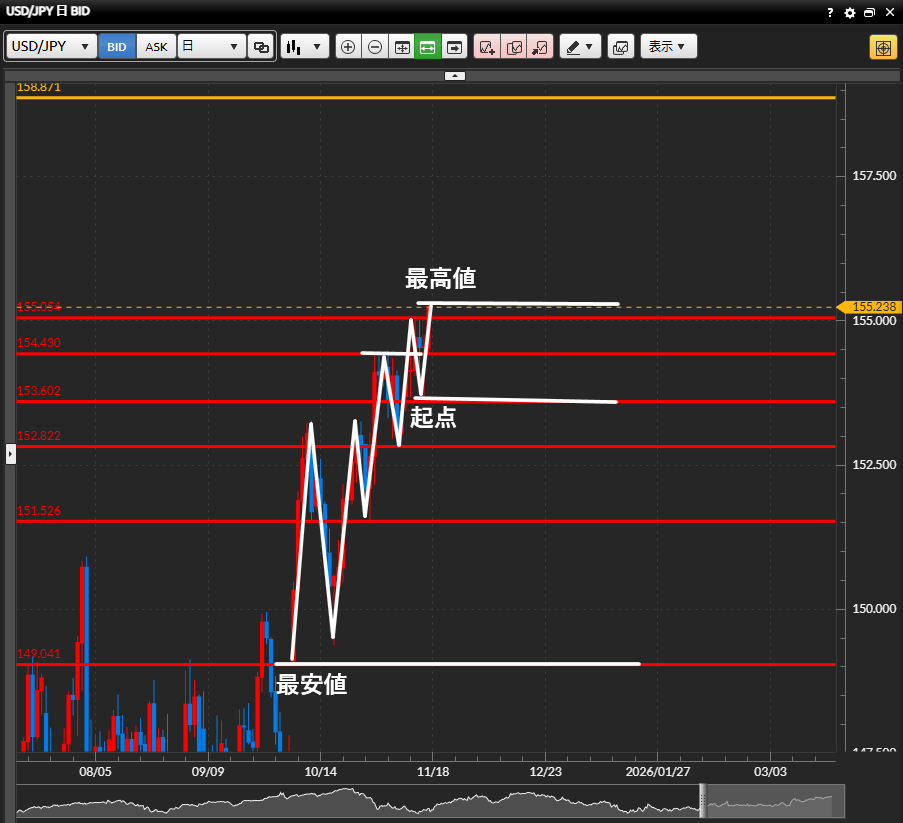Image resolution: width=903 pixels, height=823 pixels.
Task: Open the 日 timeframe dropdown
Action: [211, 47]
